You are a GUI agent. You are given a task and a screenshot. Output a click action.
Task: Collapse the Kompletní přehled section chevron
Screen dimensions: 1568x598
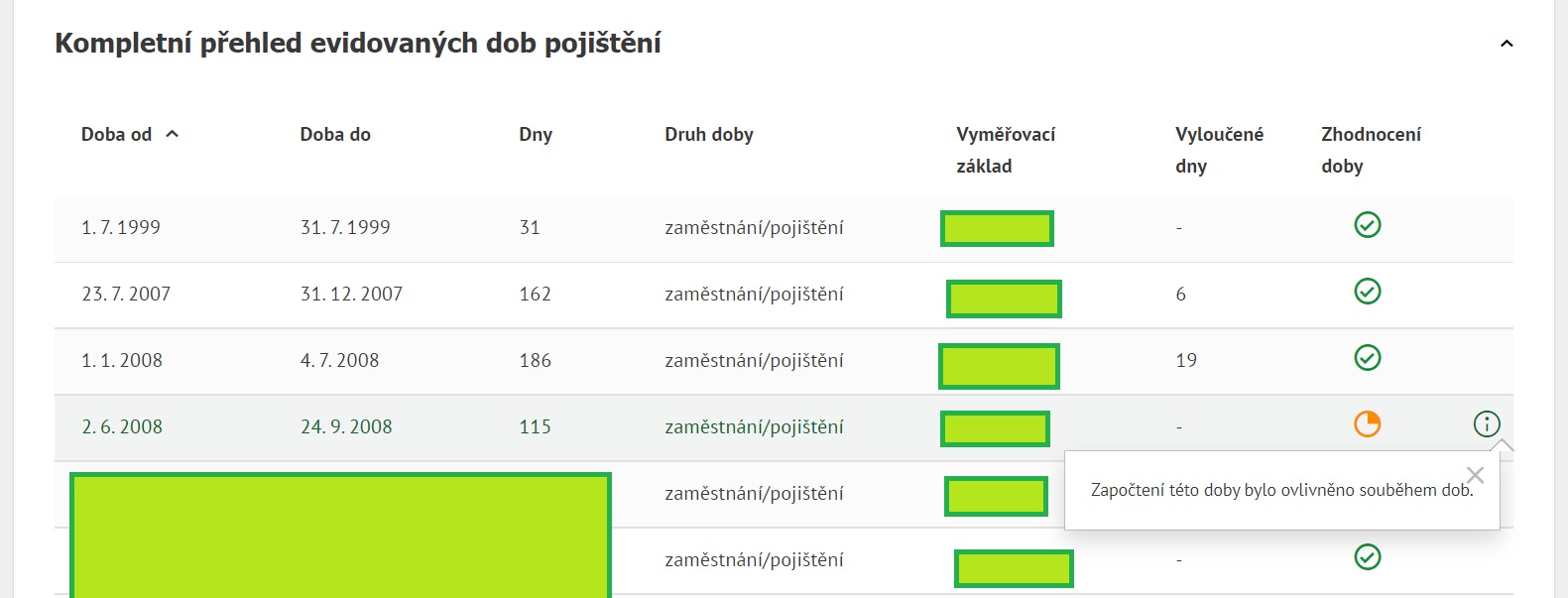(1507, 44)
